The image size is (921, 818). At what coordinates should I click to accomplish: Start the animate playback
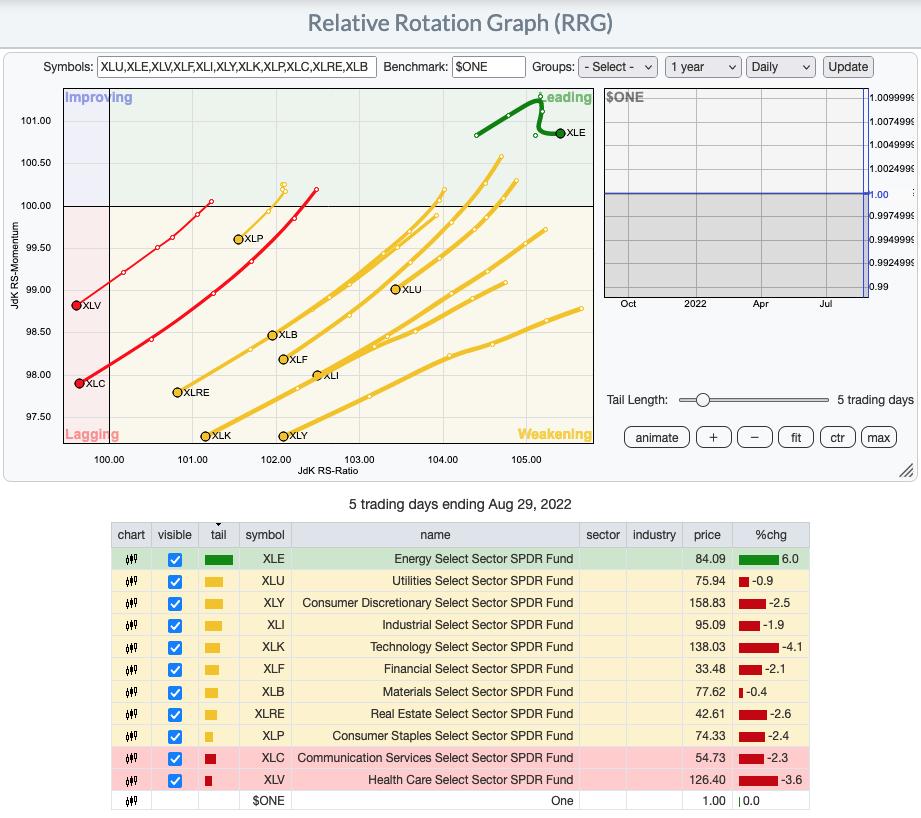pyautogui.click(x=657, y=437)
